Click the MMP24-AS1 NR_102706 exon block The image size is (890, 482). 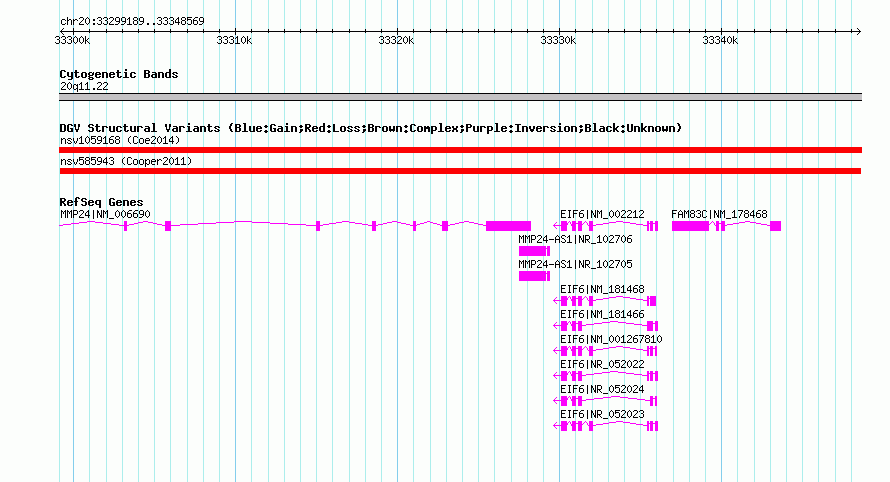(x=534, y=251)
